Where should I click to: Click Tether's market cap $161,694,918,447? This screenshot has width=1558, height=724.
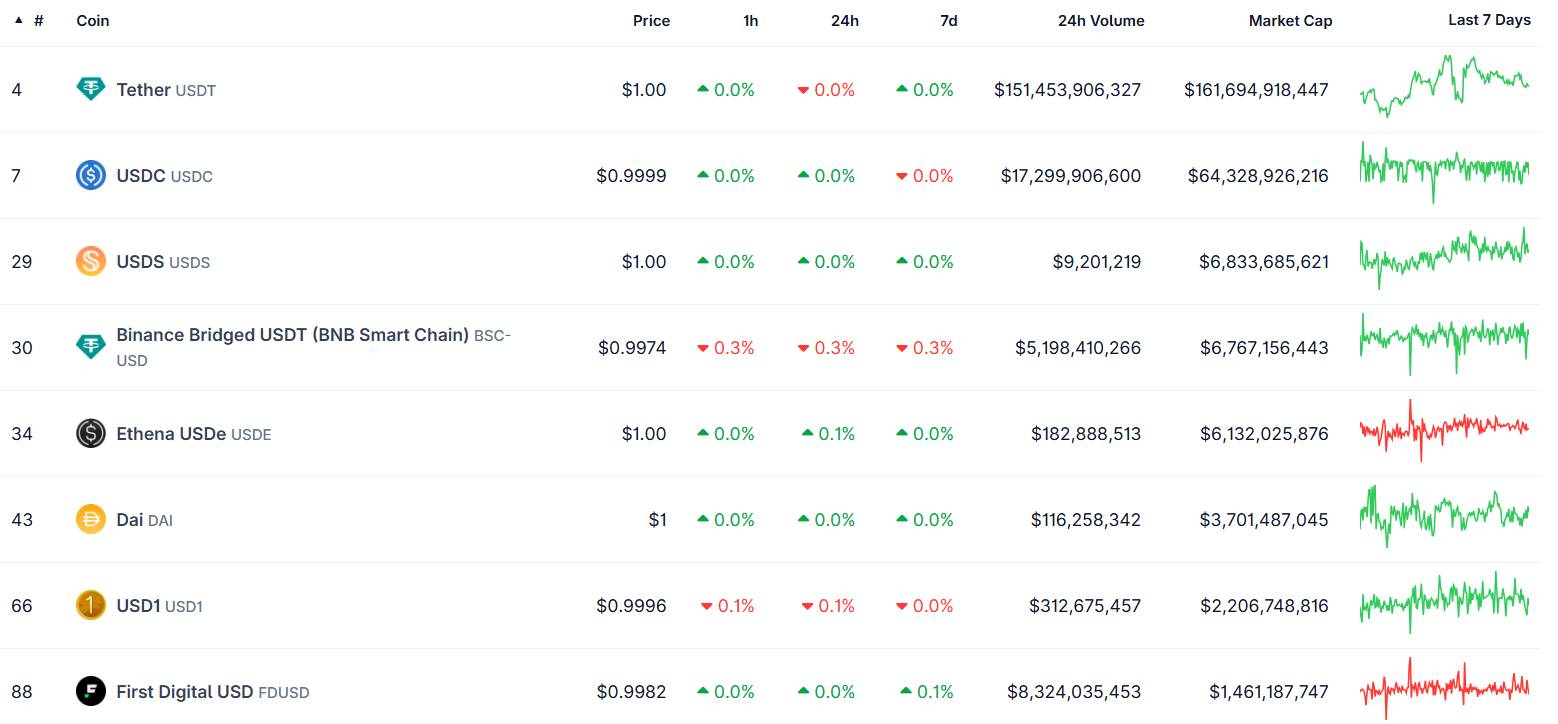coord(1256,90)
